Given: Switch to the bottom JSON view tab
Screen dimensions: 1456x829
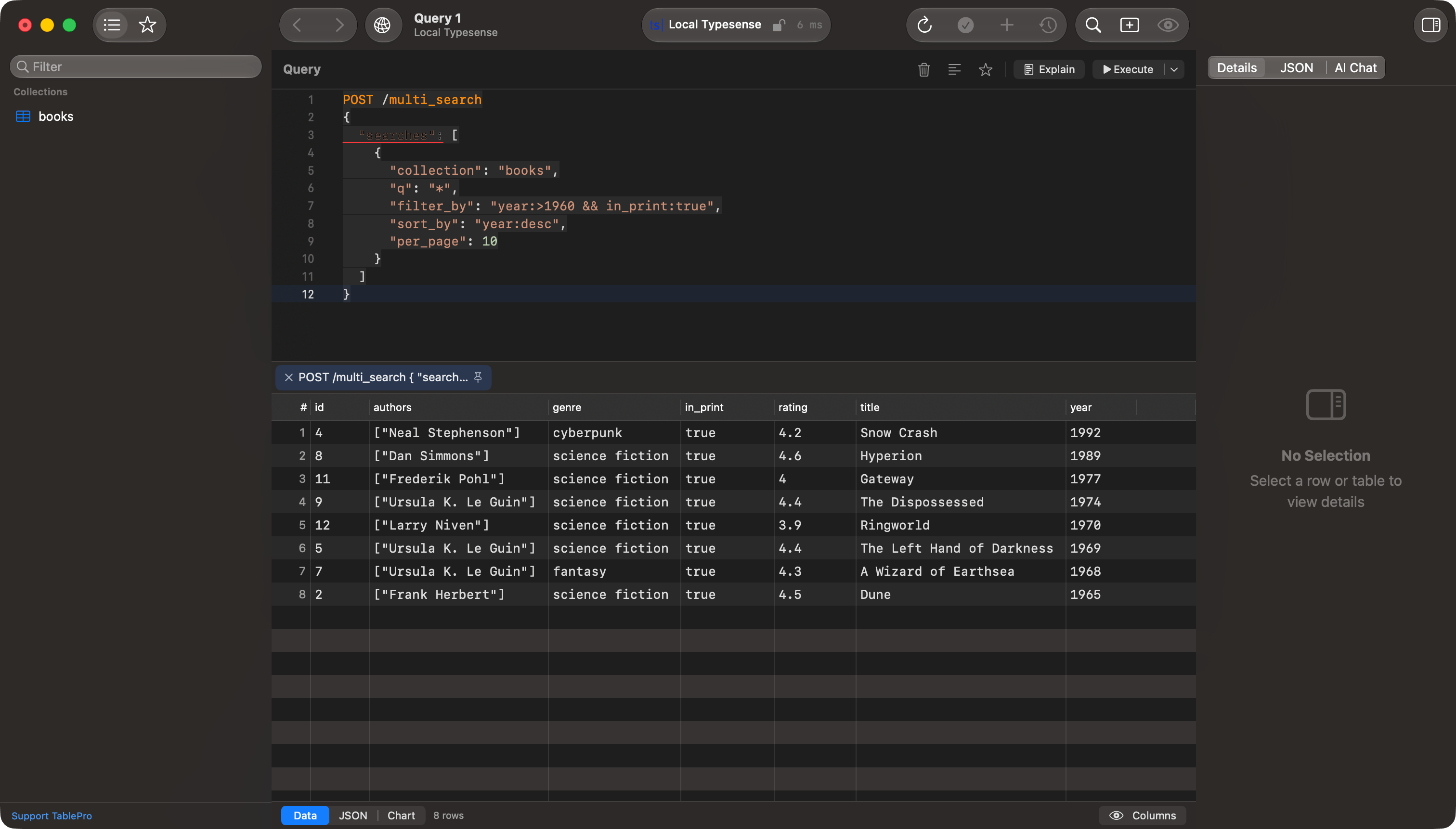Looking at the screenshot, I should pyautogui.click(x=353, y=816).
